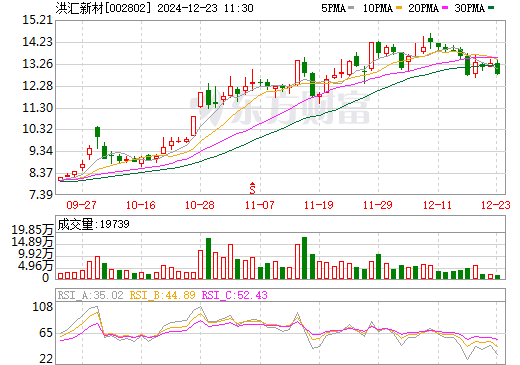This screenshot has width=520, height=365.
Task: Click the RSI_C:52.43 indicator label
Action: click(235, 295)
